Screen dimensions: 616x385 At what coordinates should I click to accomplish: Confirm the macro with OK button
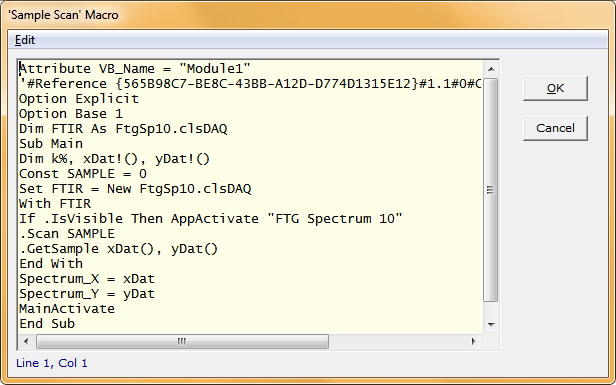pyautogui.click(x=555, y=88)
